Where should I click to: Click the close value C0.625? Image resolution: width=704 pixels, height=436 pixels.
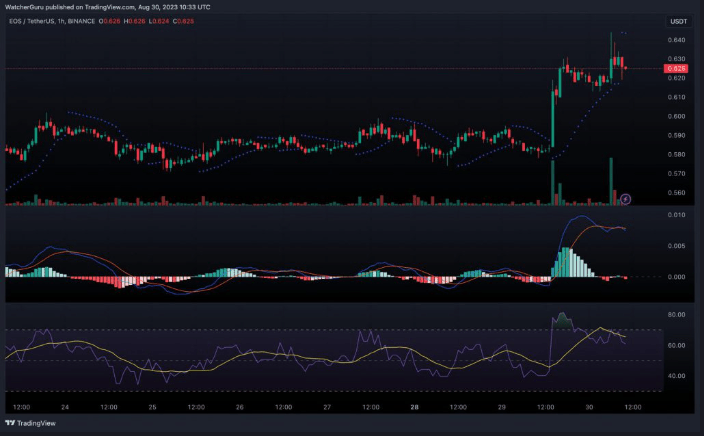(x=183, y=21)
